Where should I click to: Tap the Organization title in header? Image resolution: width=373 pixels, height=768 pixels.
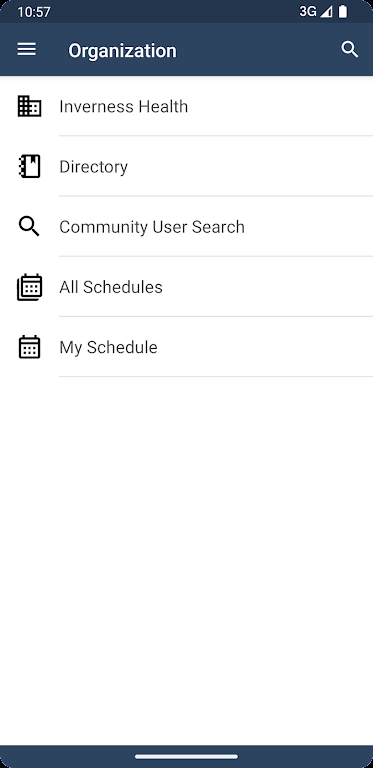[122, 50]
